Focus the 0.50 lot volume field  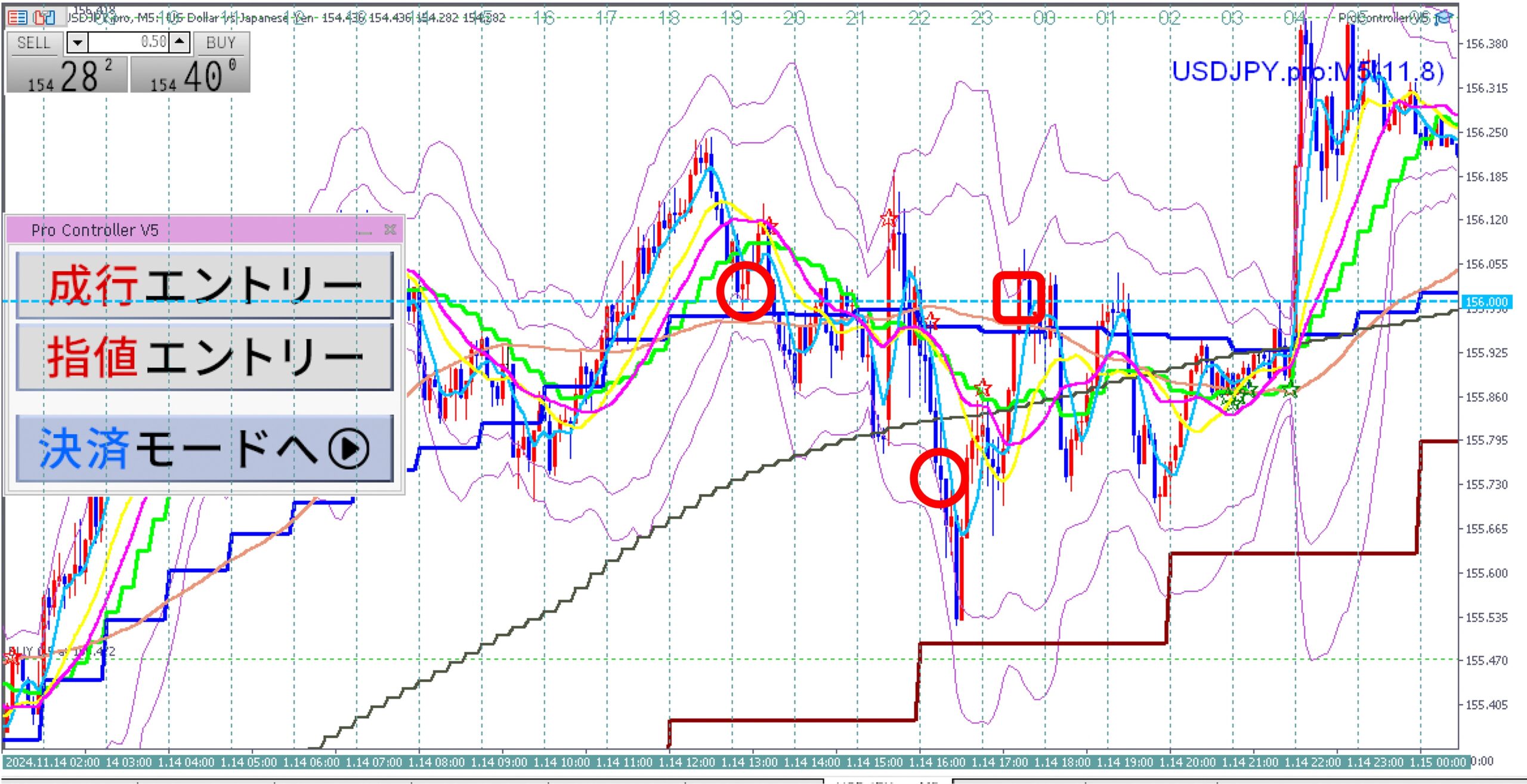coord(129,42)
